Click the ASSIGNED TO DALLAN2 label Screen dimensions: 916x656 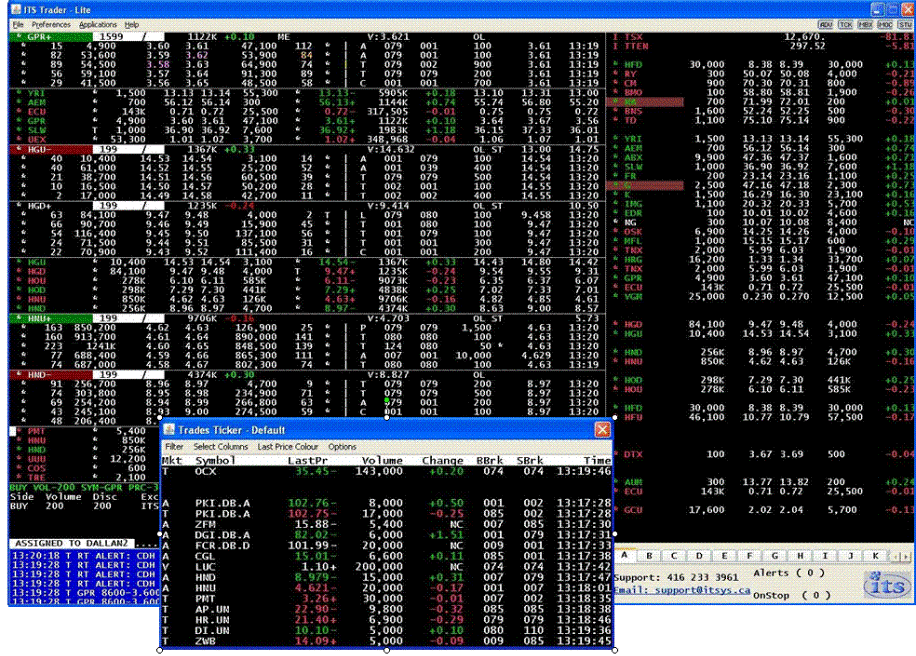[x=71, y=543]
